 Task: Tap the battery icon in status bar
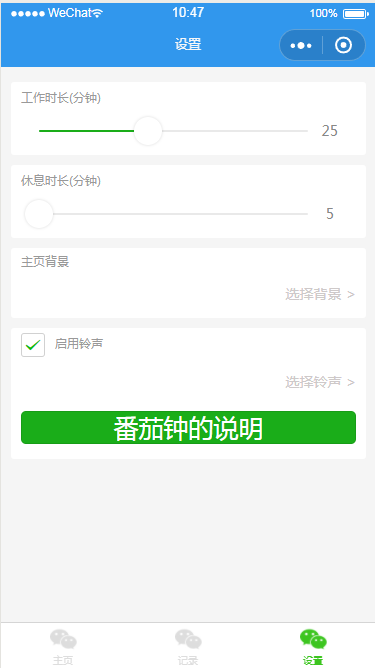pyautogui.click(x=356, y=14)
